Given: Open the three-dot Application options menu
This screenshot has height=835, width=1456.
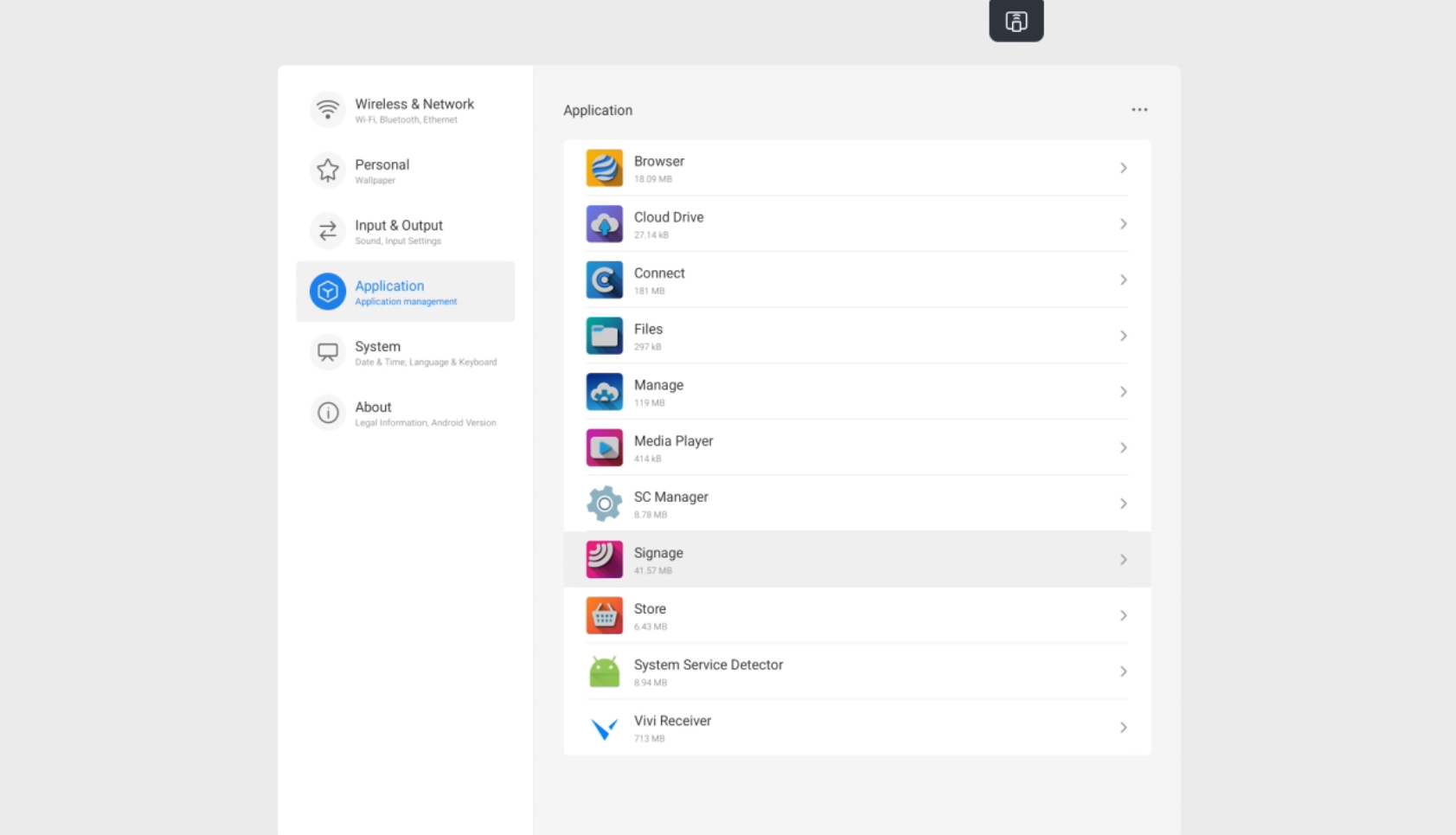Looking at the screenshot, I should click(1139, 110).
